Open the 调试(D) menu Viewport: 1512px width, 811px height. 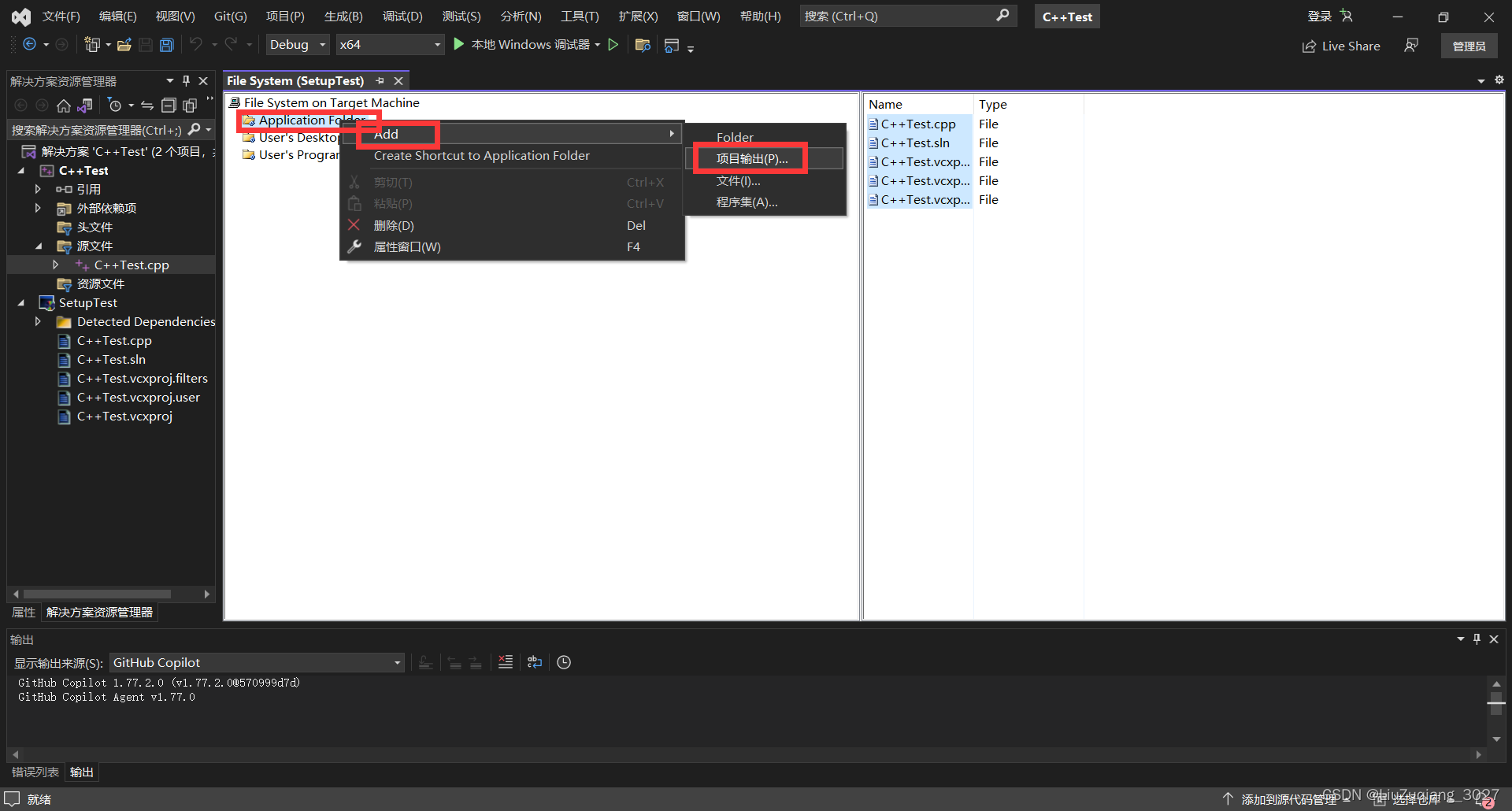coord(402,16)
